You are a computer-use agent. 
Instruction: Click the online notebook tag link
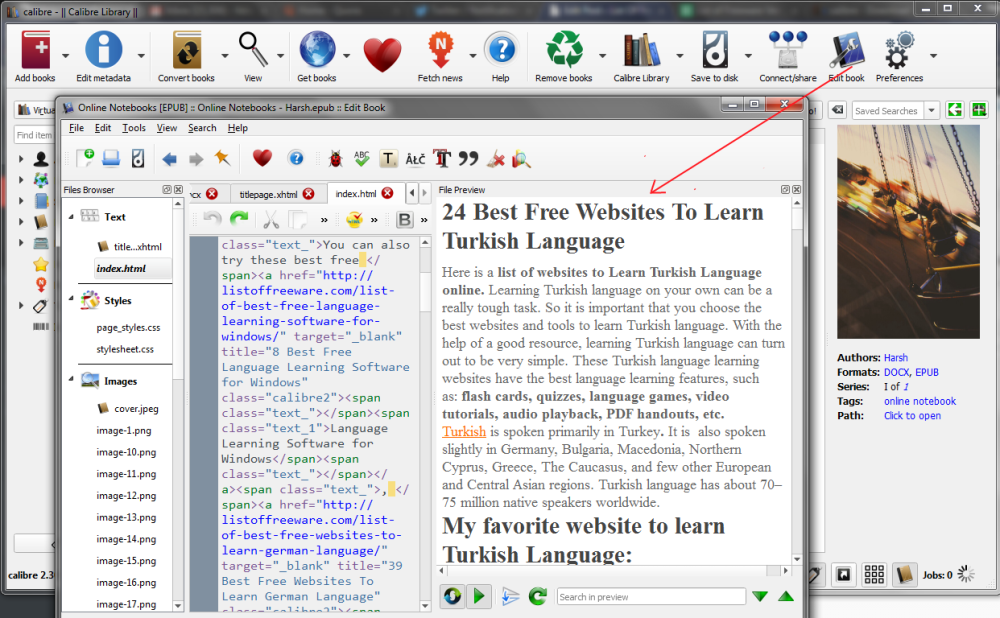[x=920, y=401]
